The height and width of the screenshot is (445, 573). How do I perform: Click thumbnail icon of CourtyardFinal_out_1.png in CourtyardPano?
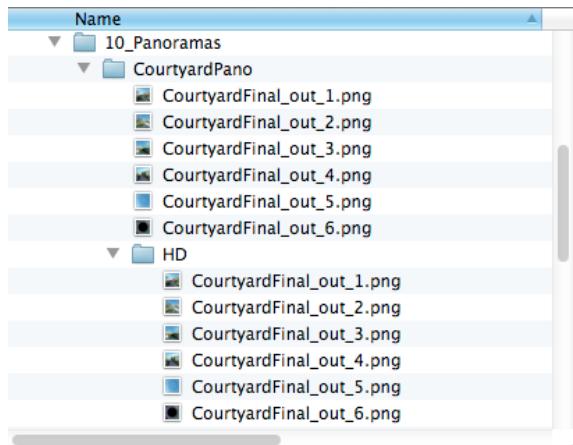click(143, 96)
